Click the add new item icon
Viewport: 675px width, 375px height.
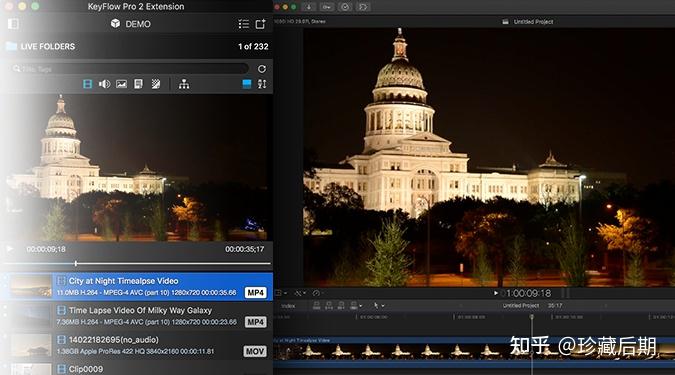click(x=260, y=24)
